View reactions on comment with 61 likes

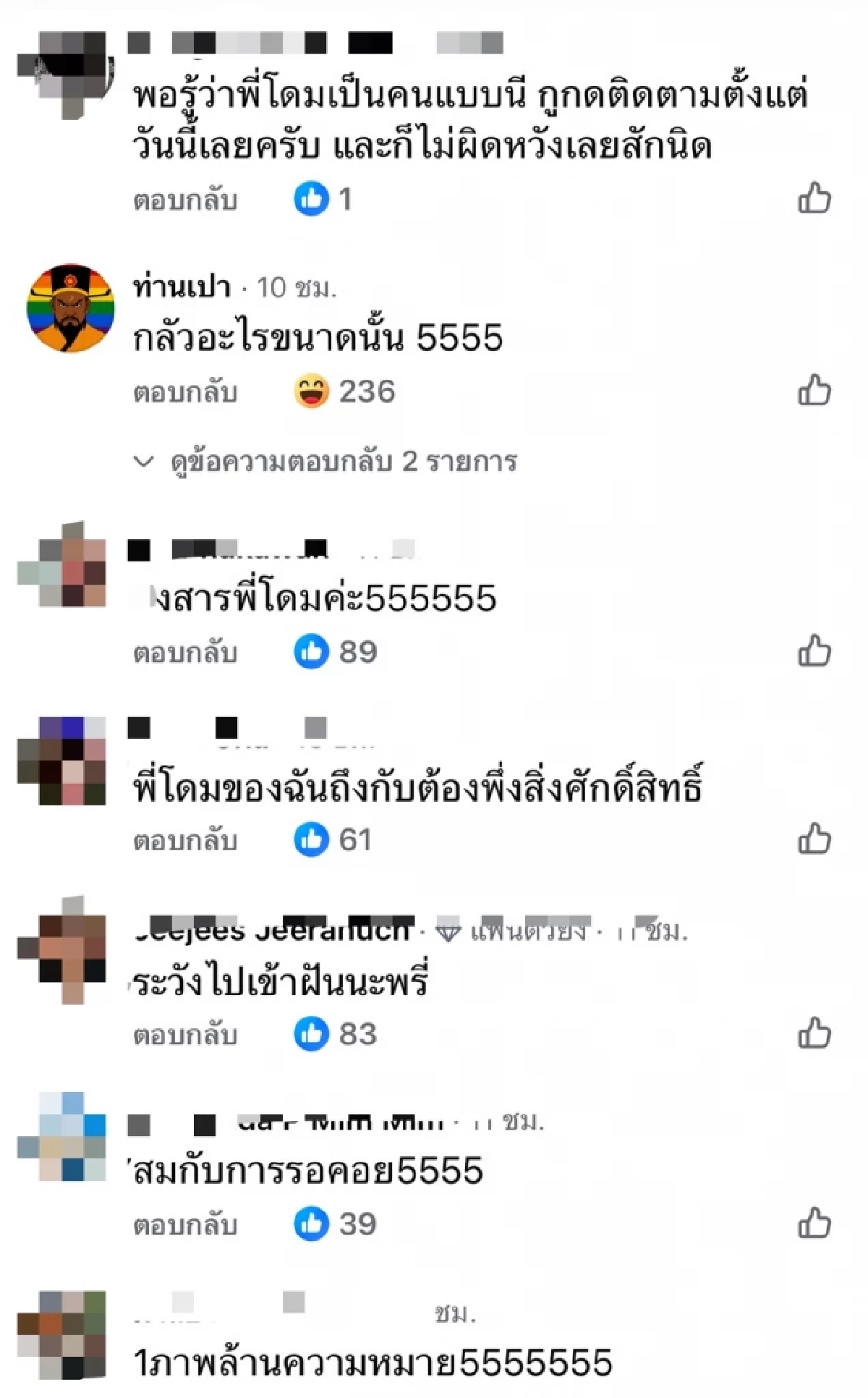333,839
